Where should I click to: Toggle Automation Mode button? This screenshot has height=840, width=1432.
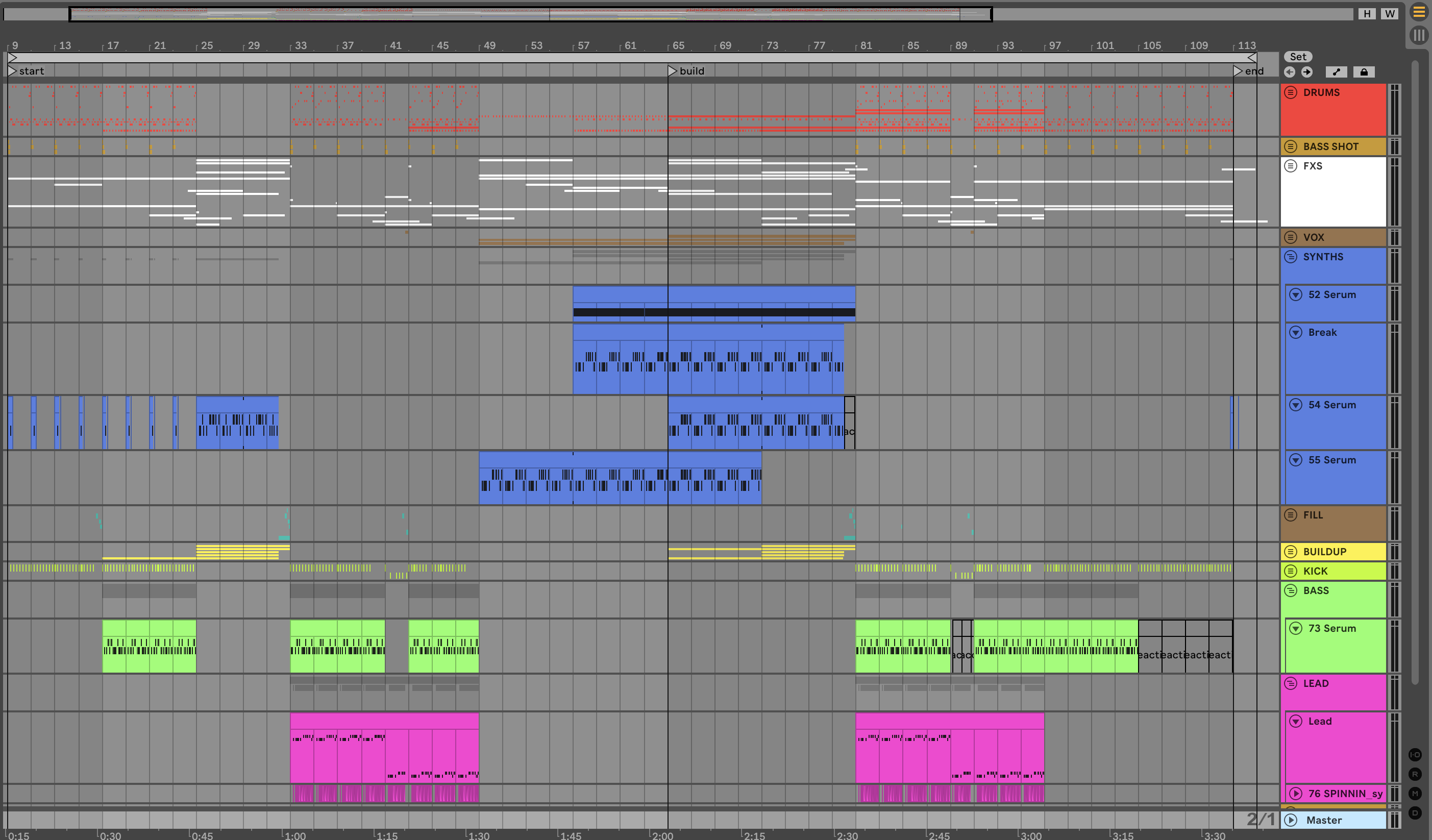(x=1337, y=72)
